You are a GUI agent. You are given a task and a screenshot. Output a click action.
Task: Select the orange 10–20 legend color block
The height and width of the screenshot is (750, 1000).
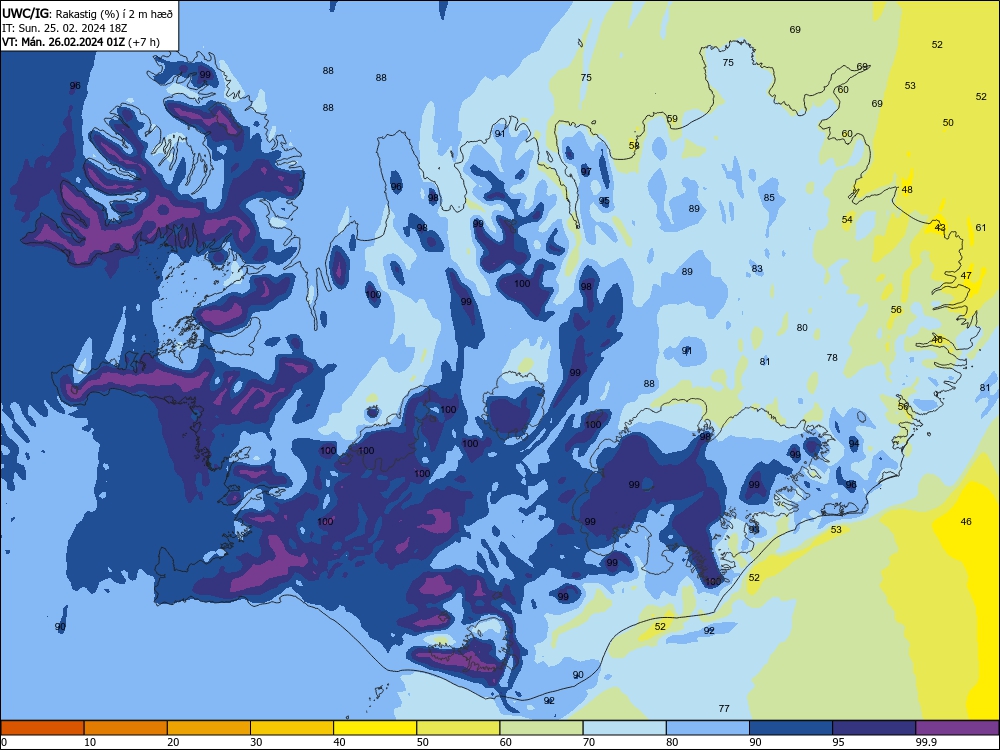pos(126,728)
